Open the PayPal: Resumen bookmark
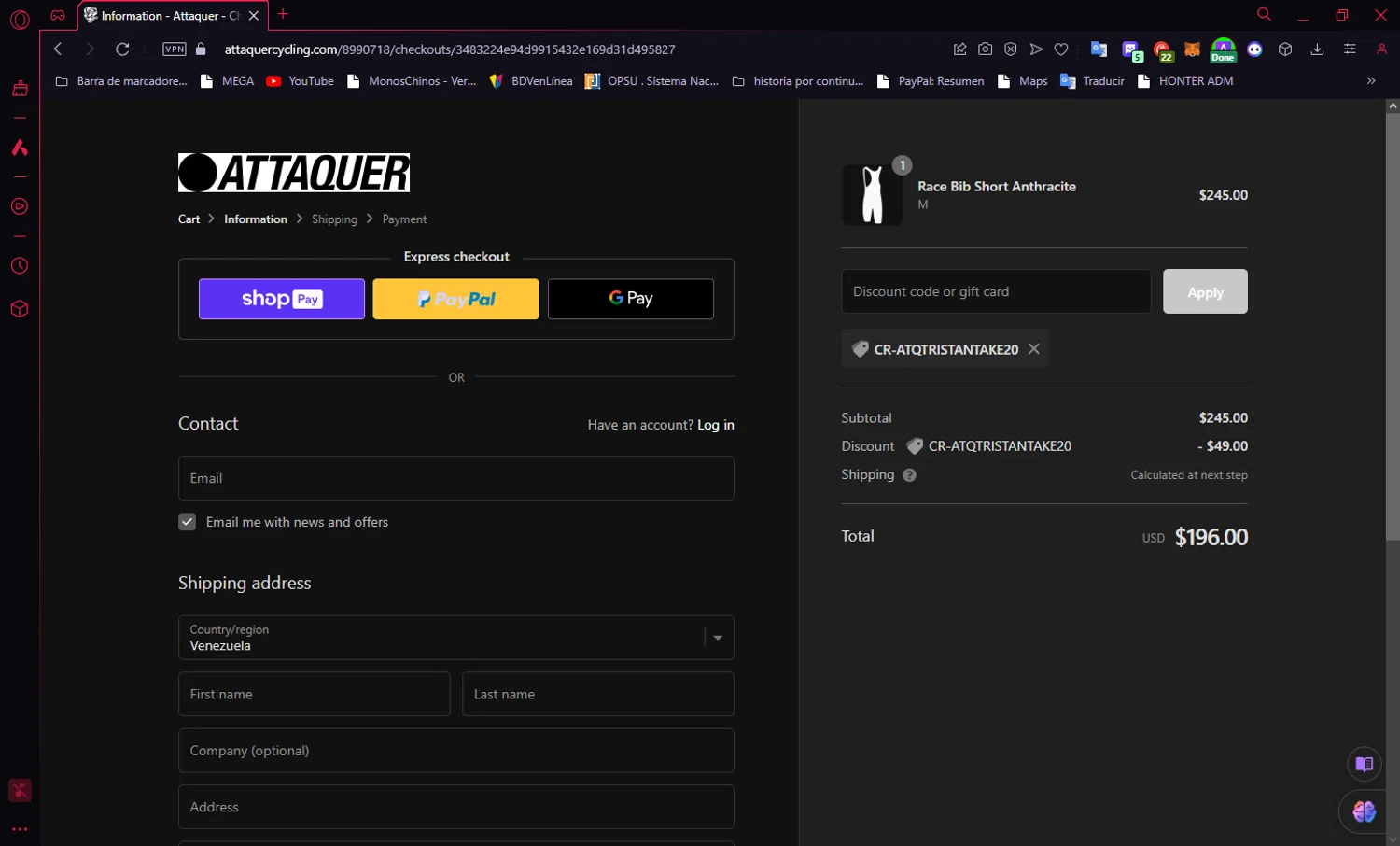The image size is (1400, 846). pyautogui.click(x=931, y=81)
